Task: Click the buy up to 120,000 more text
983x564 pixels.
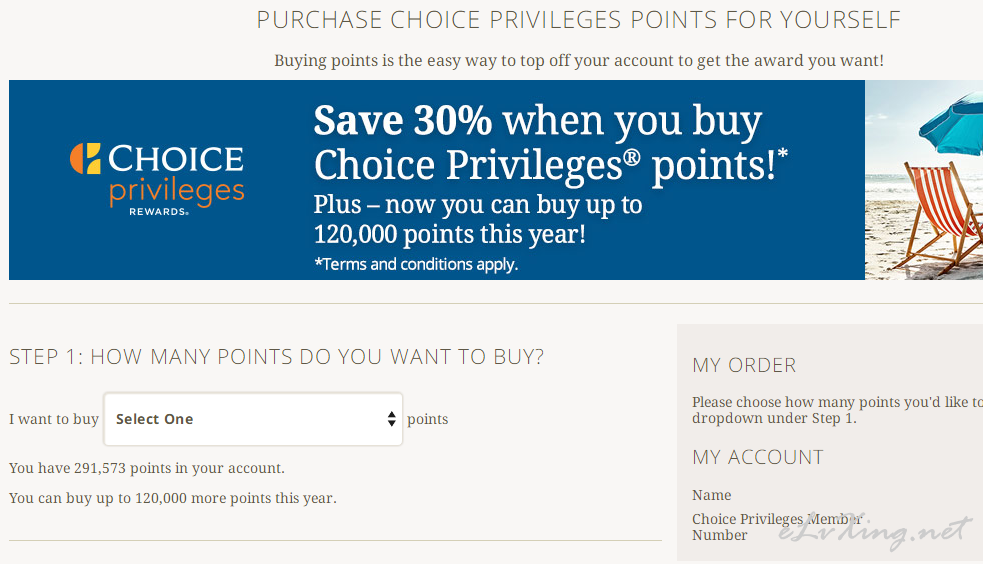Action: 173,498
